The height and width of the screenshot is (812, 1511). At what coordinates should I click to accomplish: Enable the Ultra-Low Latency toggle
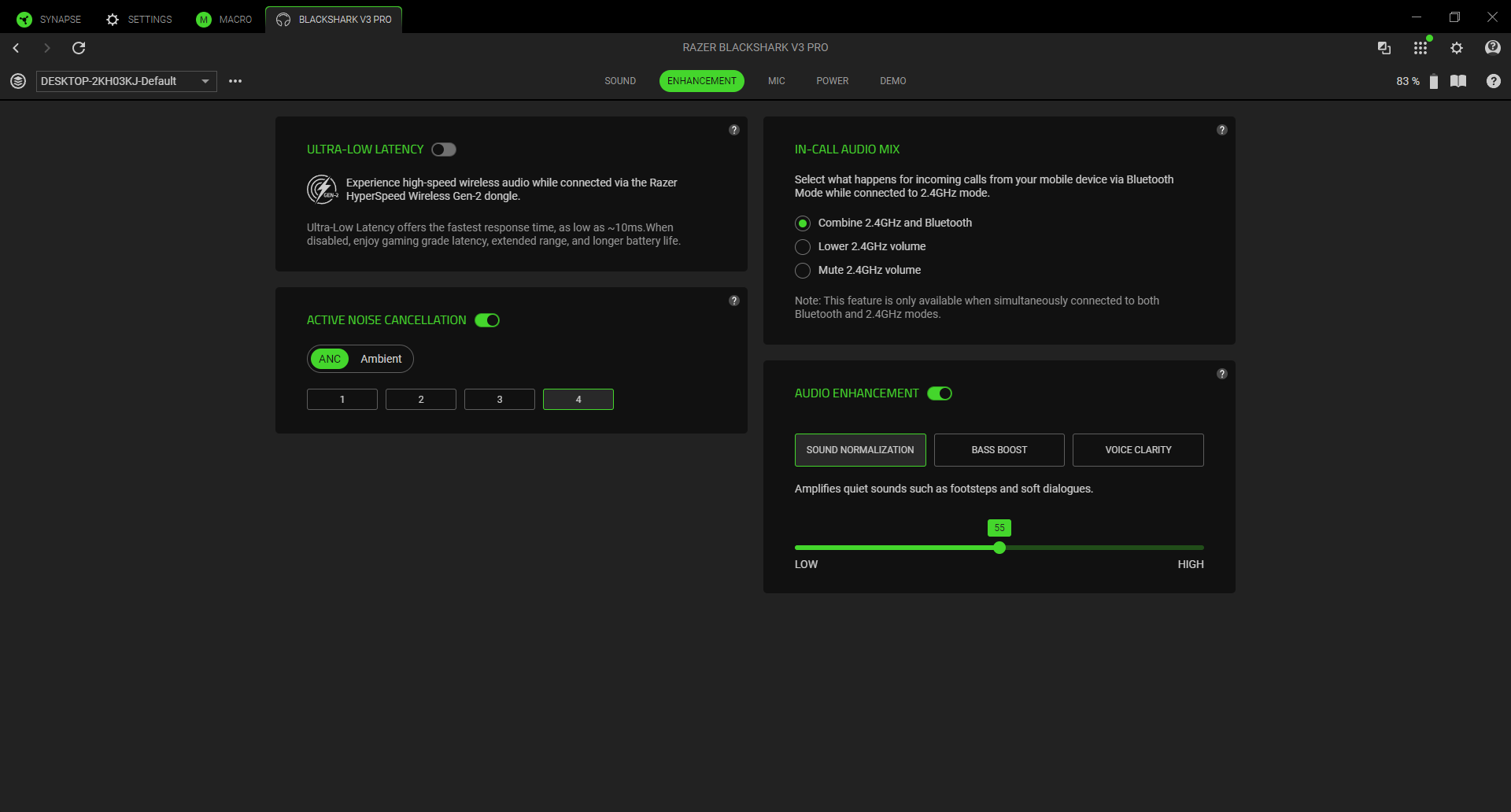click(x=444, y=149)
